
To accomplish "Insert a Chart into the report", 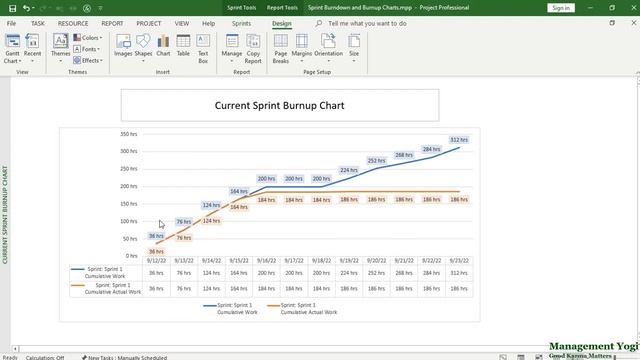I will click(x=163, y=46).
